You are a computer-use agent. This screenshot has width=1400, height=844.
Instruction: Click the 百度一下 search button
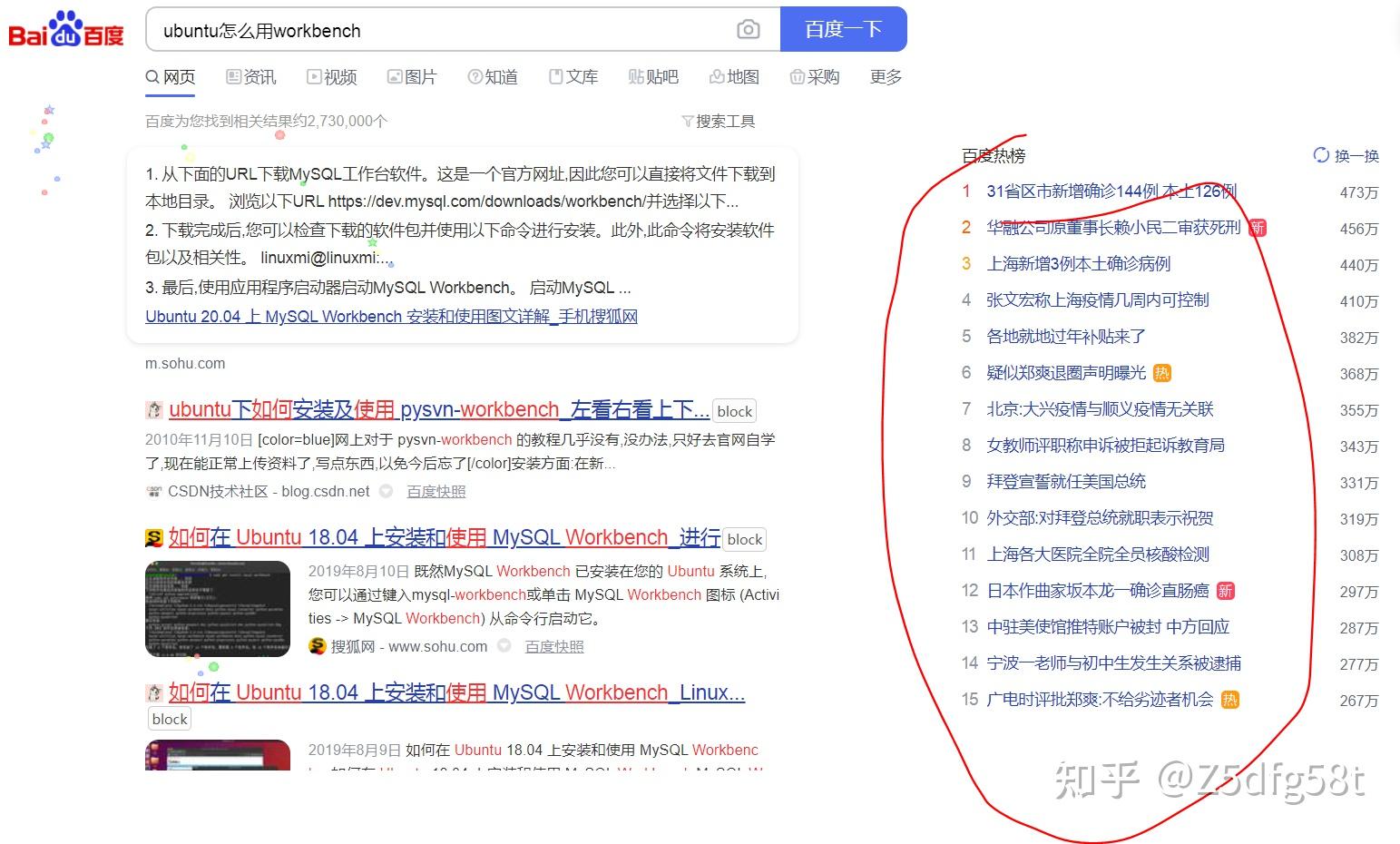click(x=843, y=29)
